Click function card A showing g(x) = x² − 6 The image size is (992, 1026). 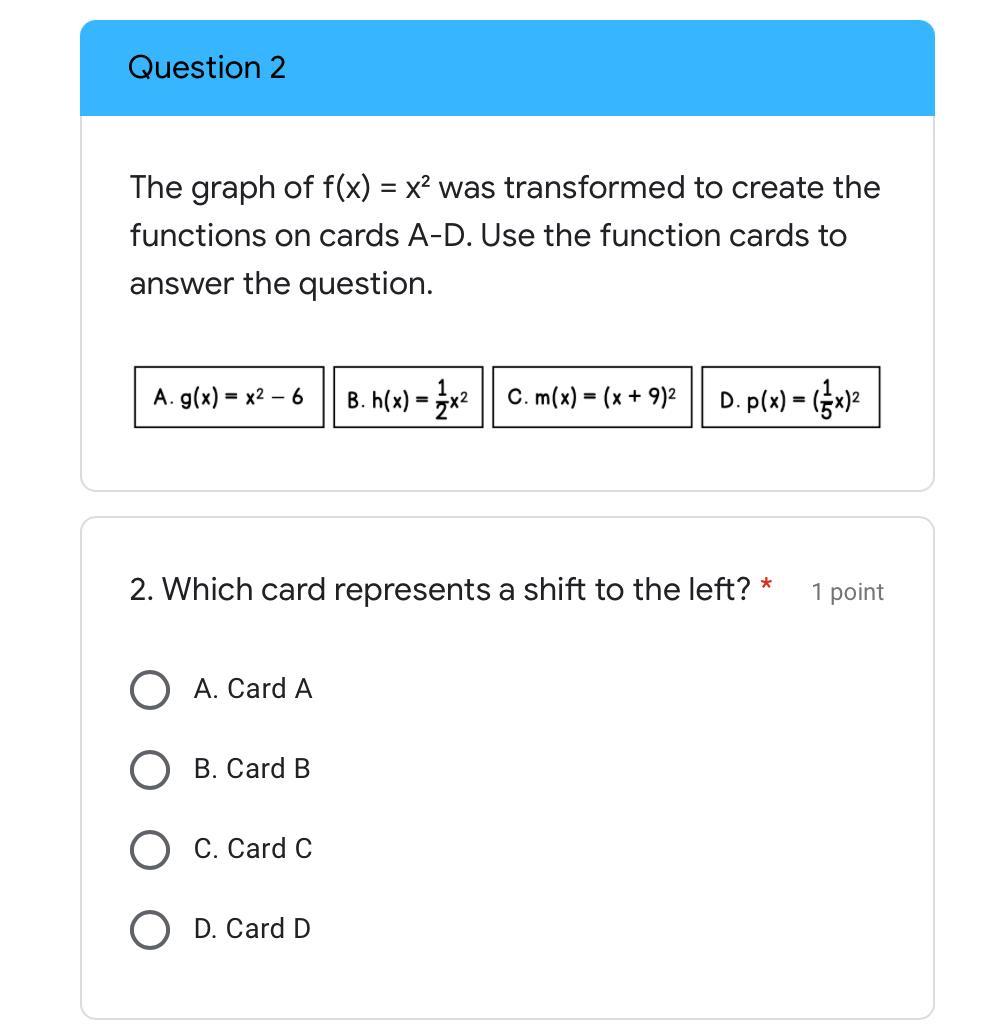click(x=229, y=397)
